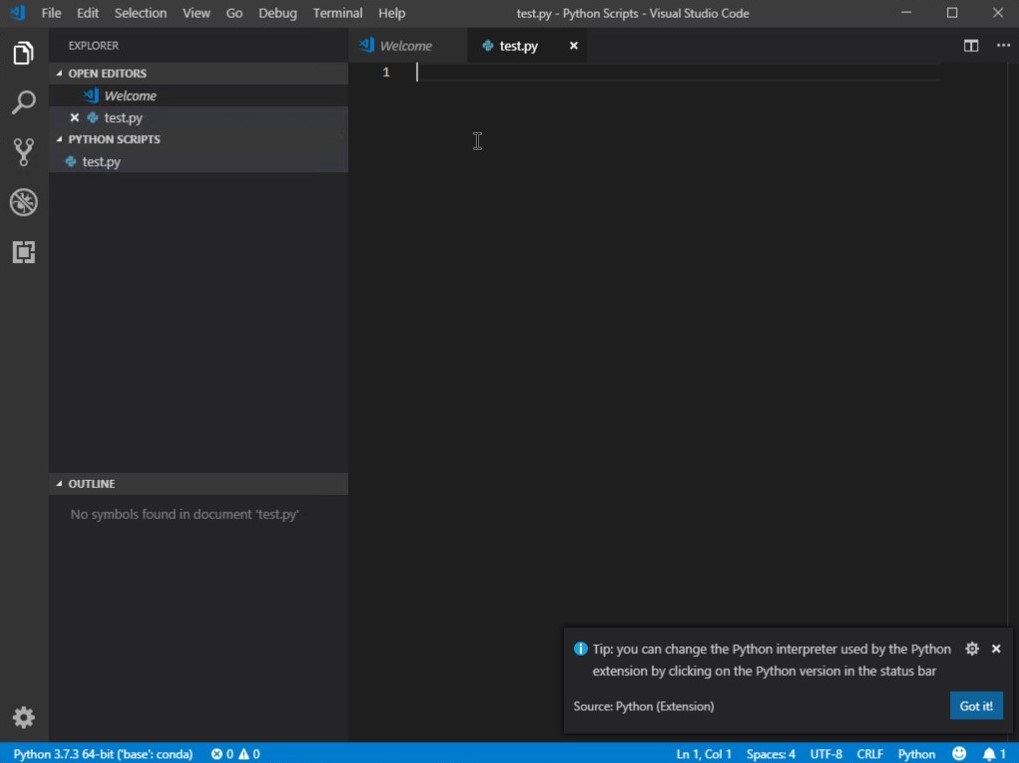Viewport: 1019px width, 763px height.
Task: Change line ending via CRLF
Action: click(x=870, y=754)
